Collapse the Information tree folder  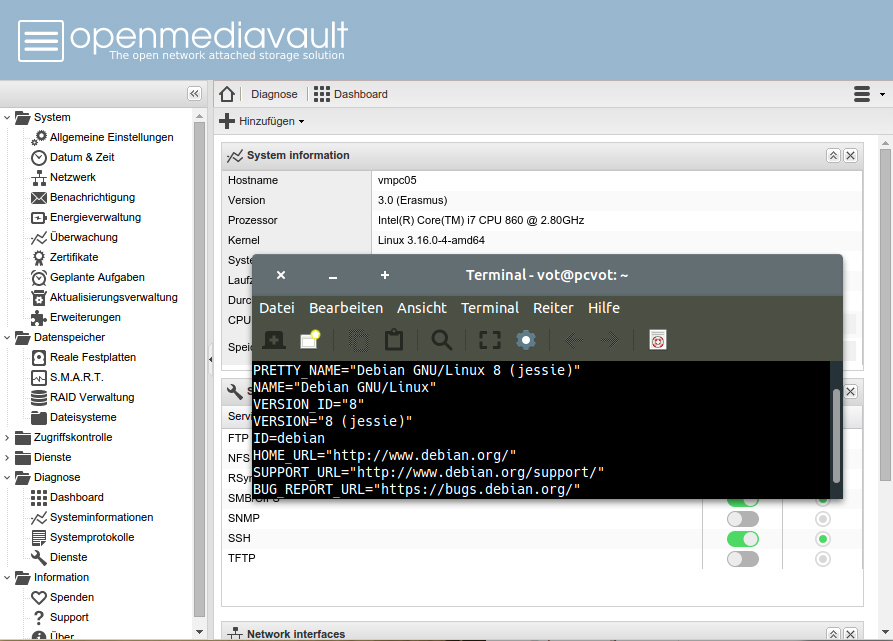(7, 578)
